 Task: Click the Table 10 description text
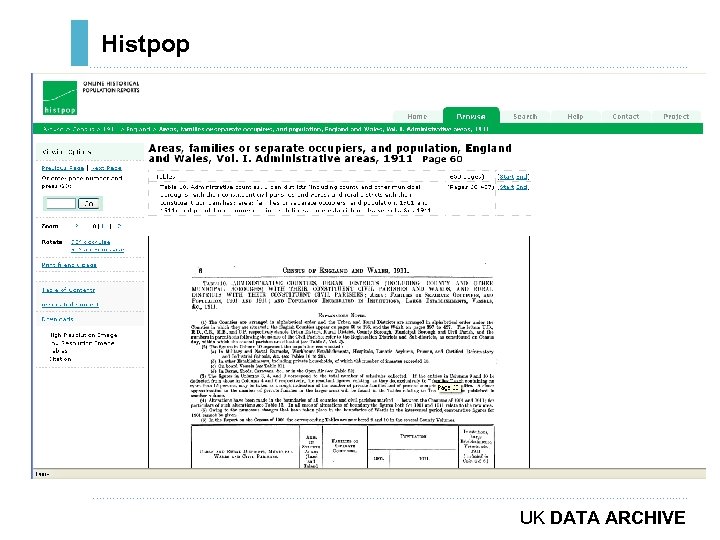(295, 198)
